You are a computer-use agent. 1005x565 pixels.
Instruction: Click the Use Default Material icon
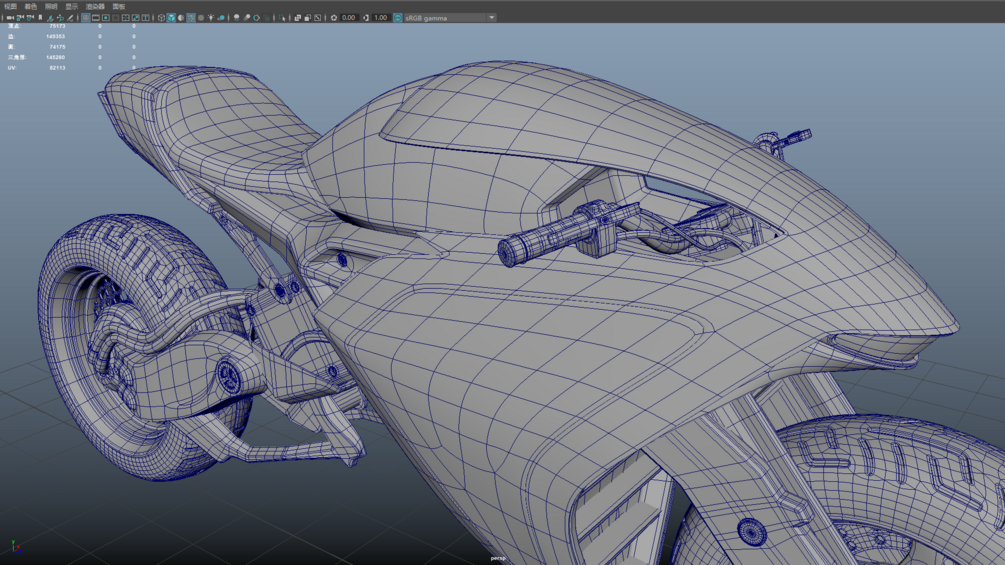[x=181, y=18]
